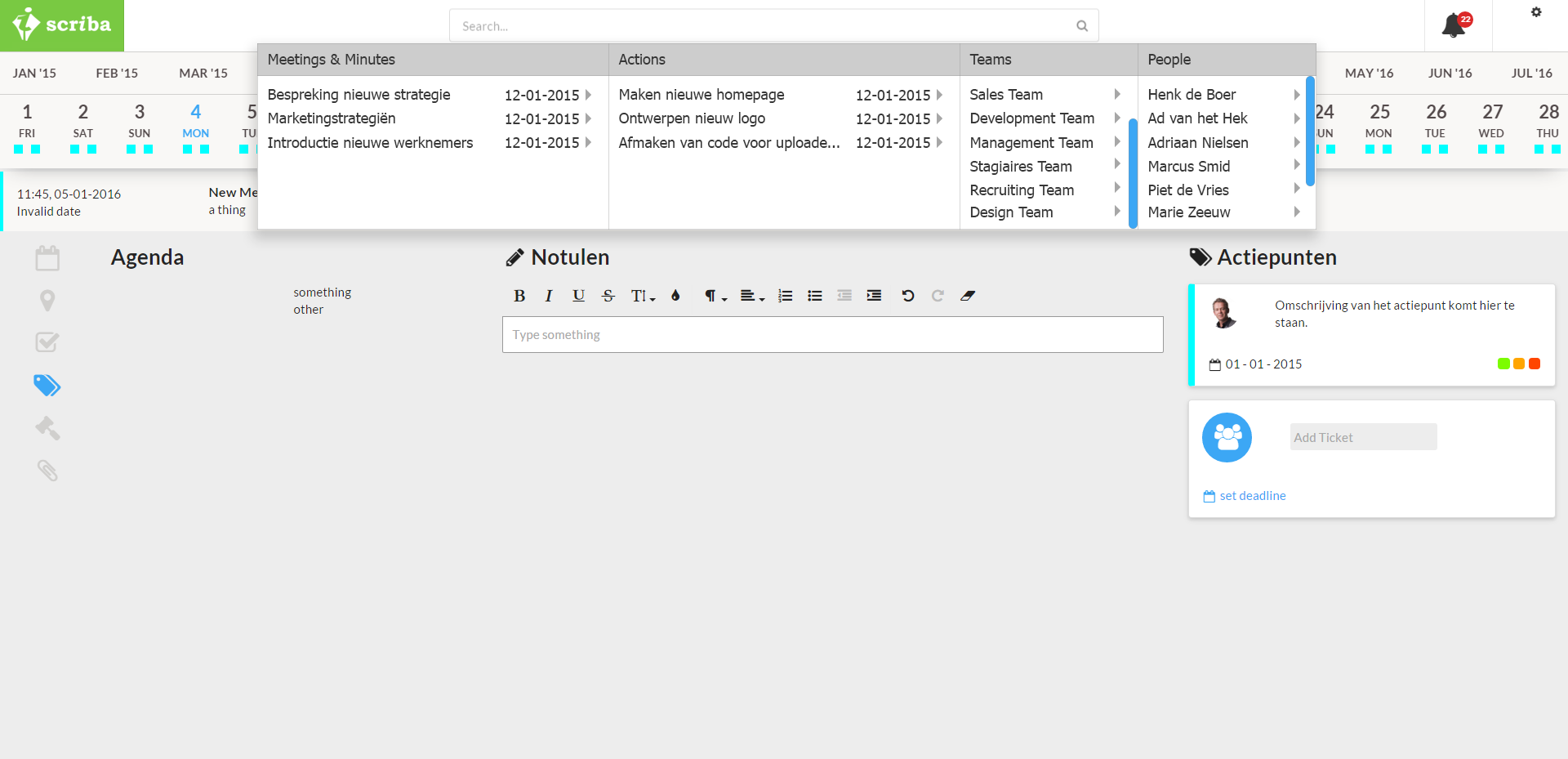
Task: Select the calendar icon in the sidebar
Action: point(47,258)
